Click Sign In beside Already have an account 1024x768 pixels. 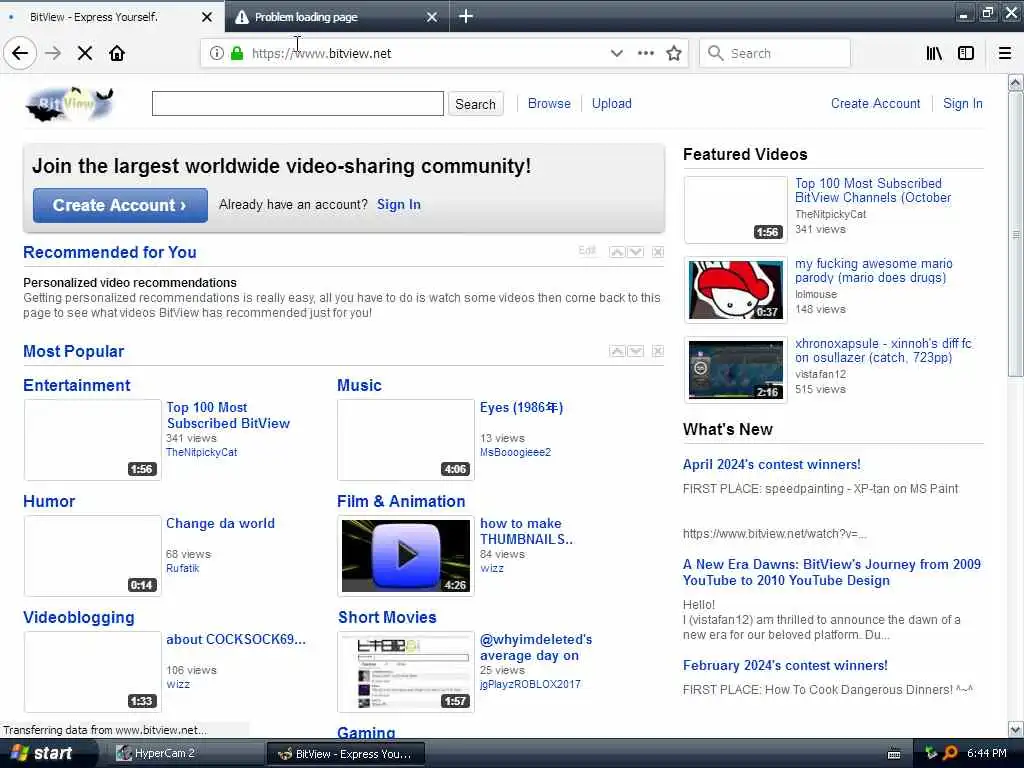point(398,204)
